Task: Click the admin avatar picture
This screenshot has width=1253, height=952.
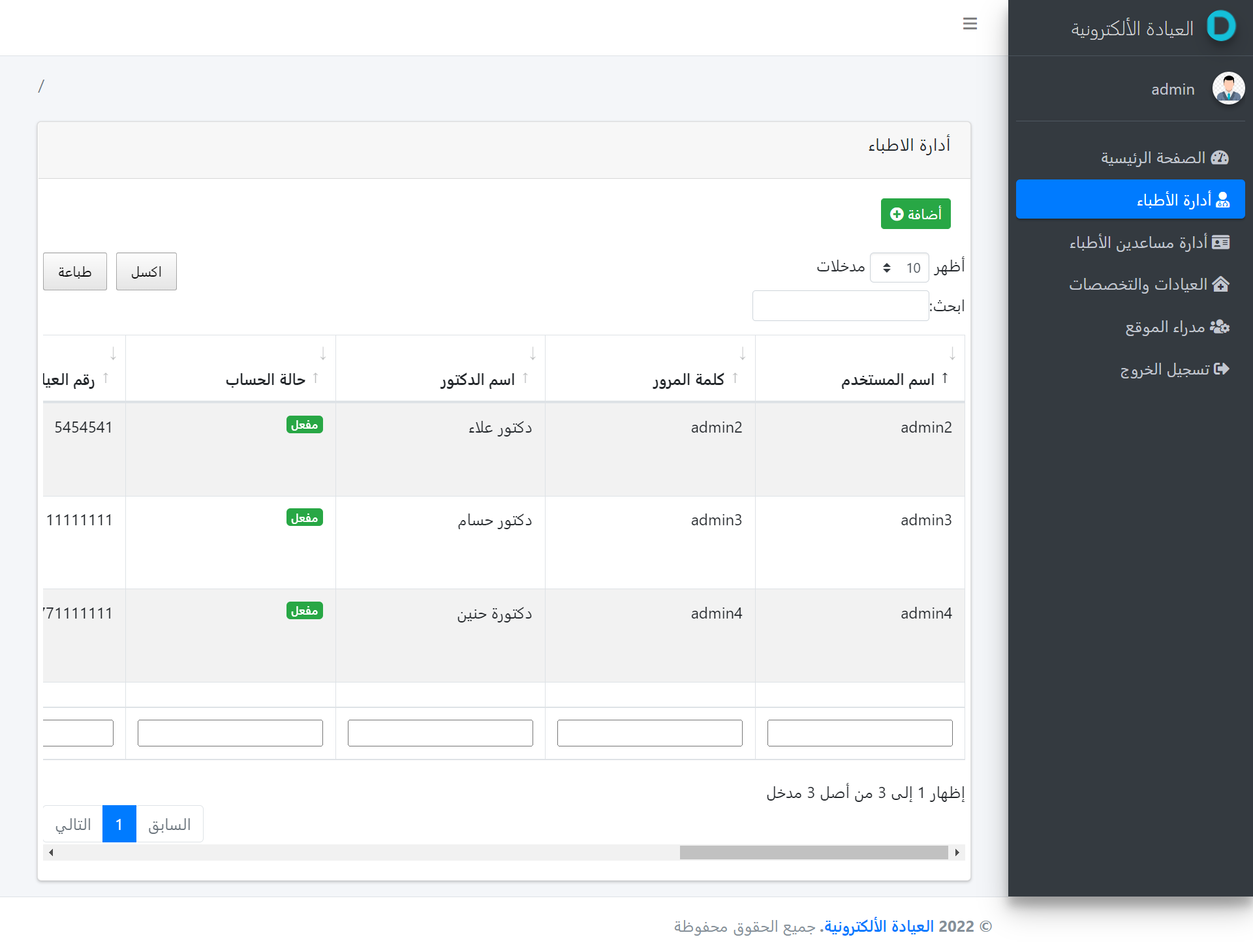Action: tap(1228, 89)
